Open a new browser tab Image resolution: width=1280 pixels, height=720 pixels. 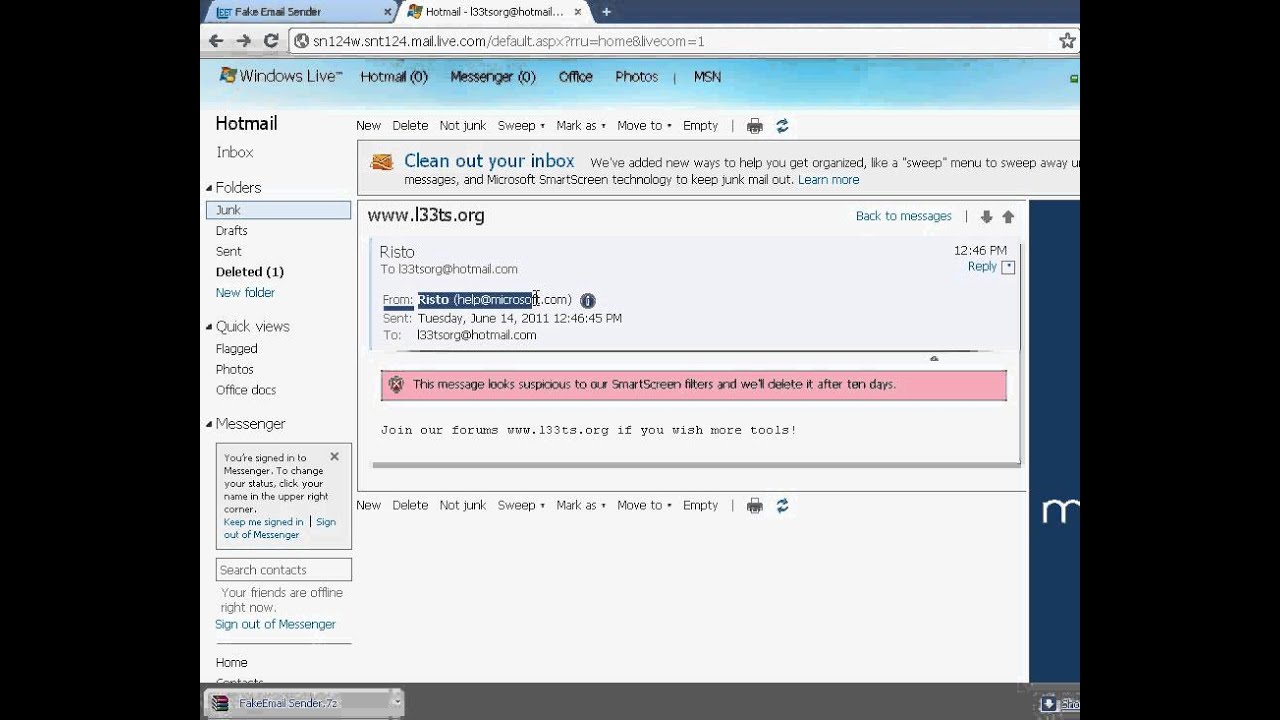point(606,12)
